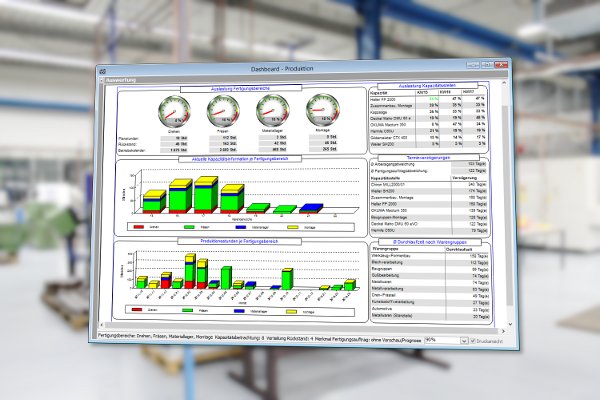This screenshot has width=600, height=400.
Task: Click the Auslastung Fertigungsbereiche panel title
Action: click(241, 88)
